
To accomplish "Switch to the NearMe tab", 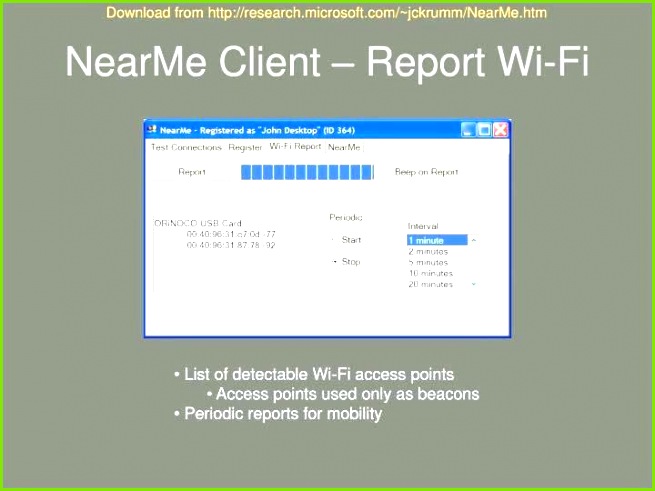I will 344,147.
